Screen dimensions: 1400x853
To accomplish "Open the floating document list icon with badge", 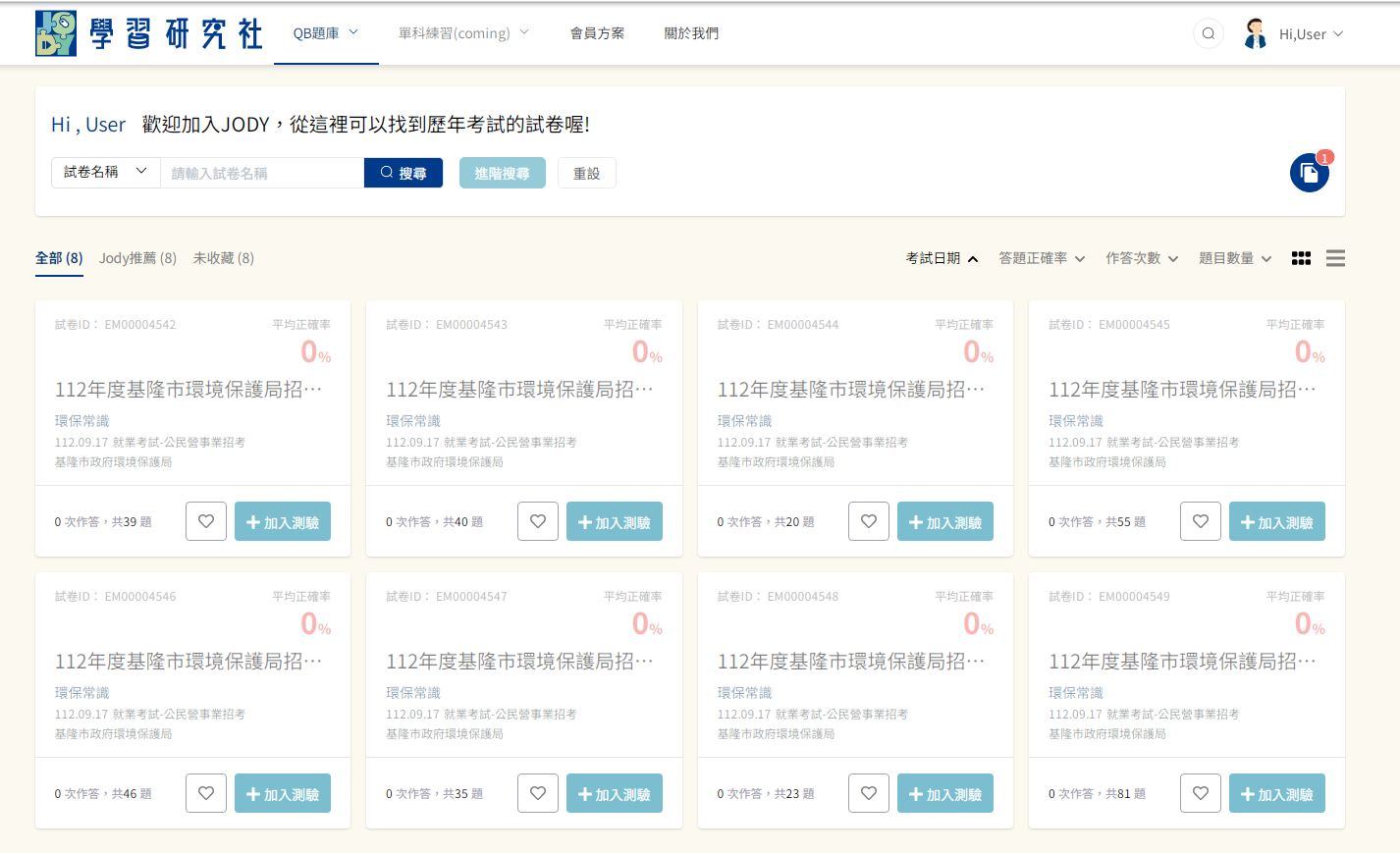I will point(1309,174).
